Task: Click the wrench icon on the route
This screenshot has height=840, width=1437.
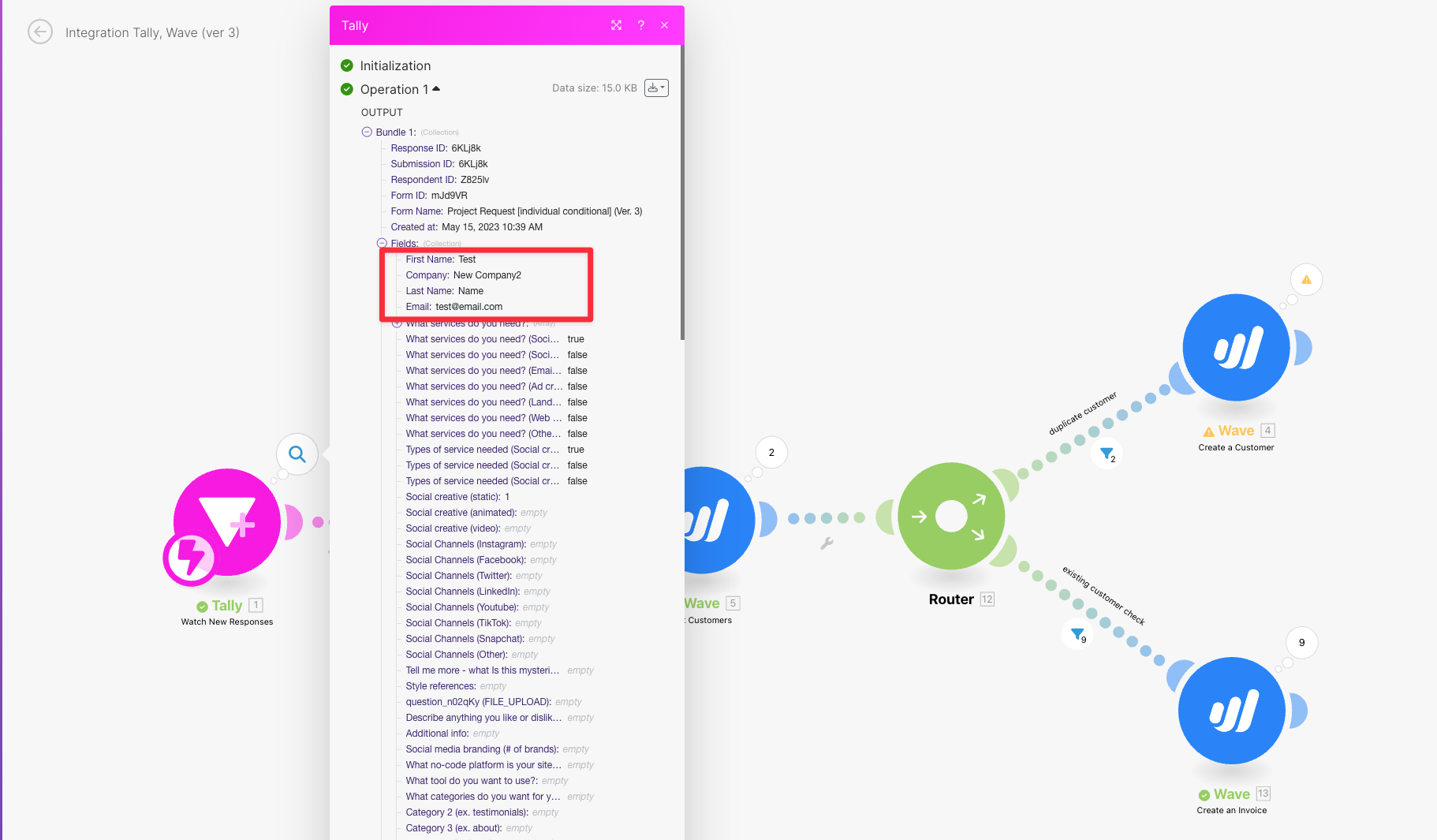Action: click(x=827, y=543)
